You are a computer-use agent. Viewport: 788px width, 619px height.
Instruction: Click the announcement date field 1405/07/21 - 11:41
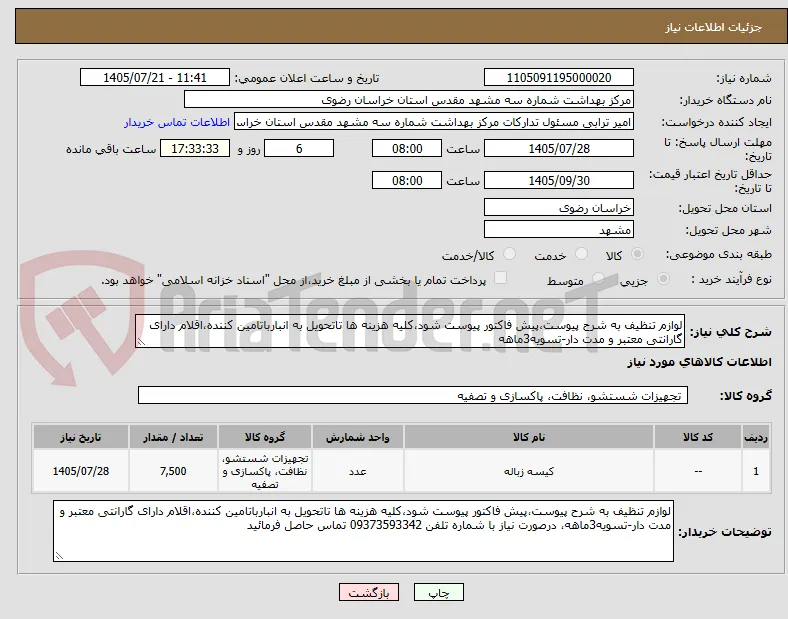coord(155,78)
